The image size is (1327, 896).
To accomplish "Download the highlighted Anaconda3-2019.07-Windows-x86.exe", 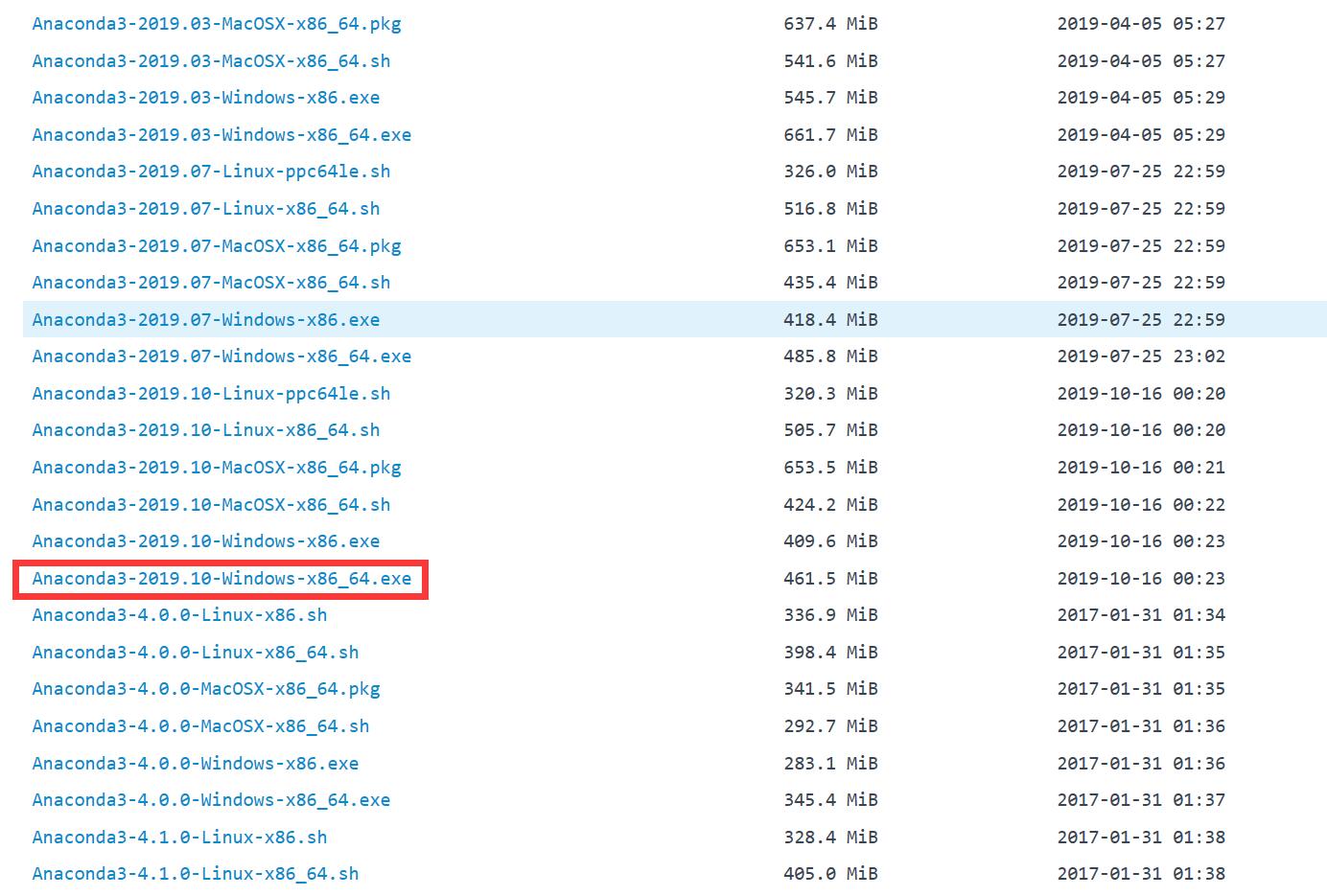I will coord(206,319).
